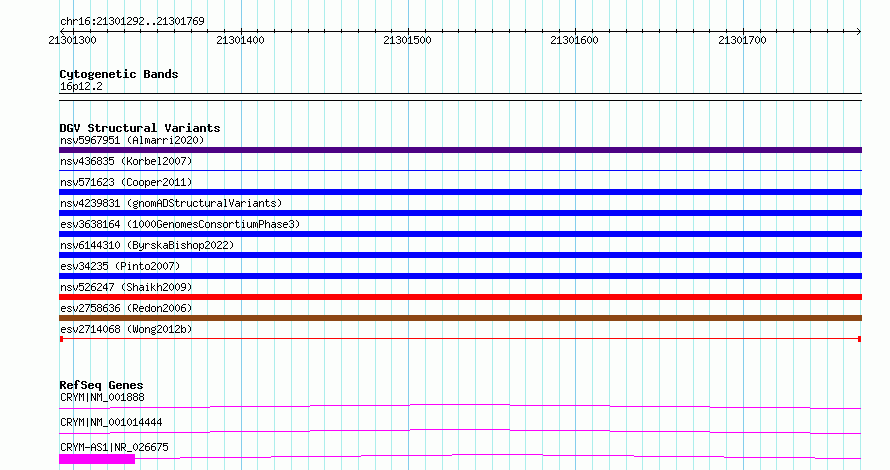Screen dimensions: 890x470
Task: Open variant esv2758636 (Redon2006) label
Action: 126,308
